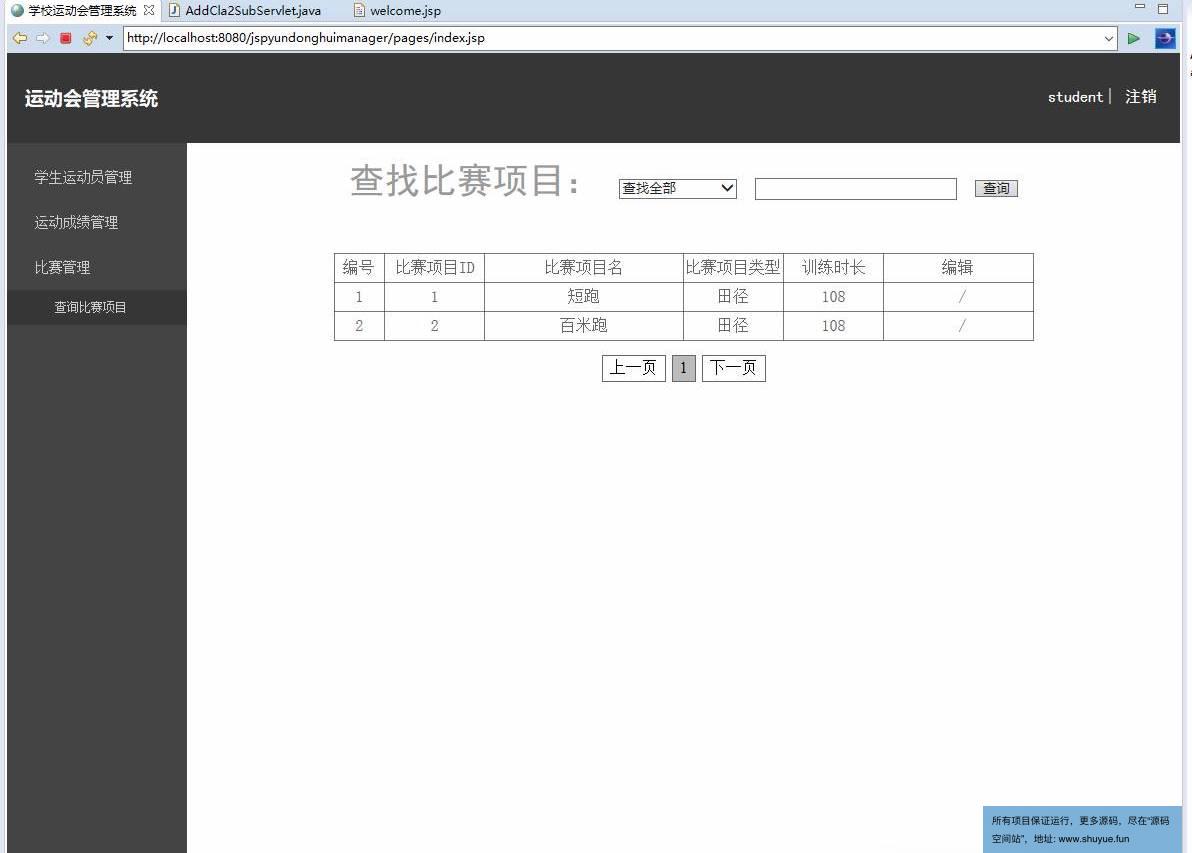1192x853 pixels.
Task: Click the green Go arrow icon
Action: [1133, 38]
